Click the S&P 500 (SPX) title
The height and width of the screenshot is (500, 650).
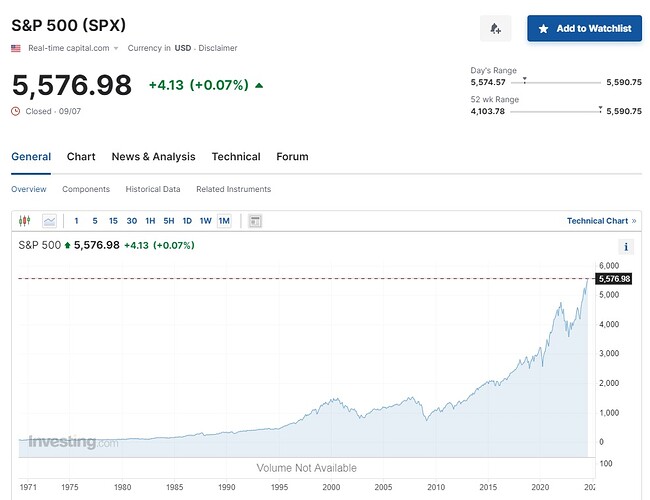[x=68, y=25]
